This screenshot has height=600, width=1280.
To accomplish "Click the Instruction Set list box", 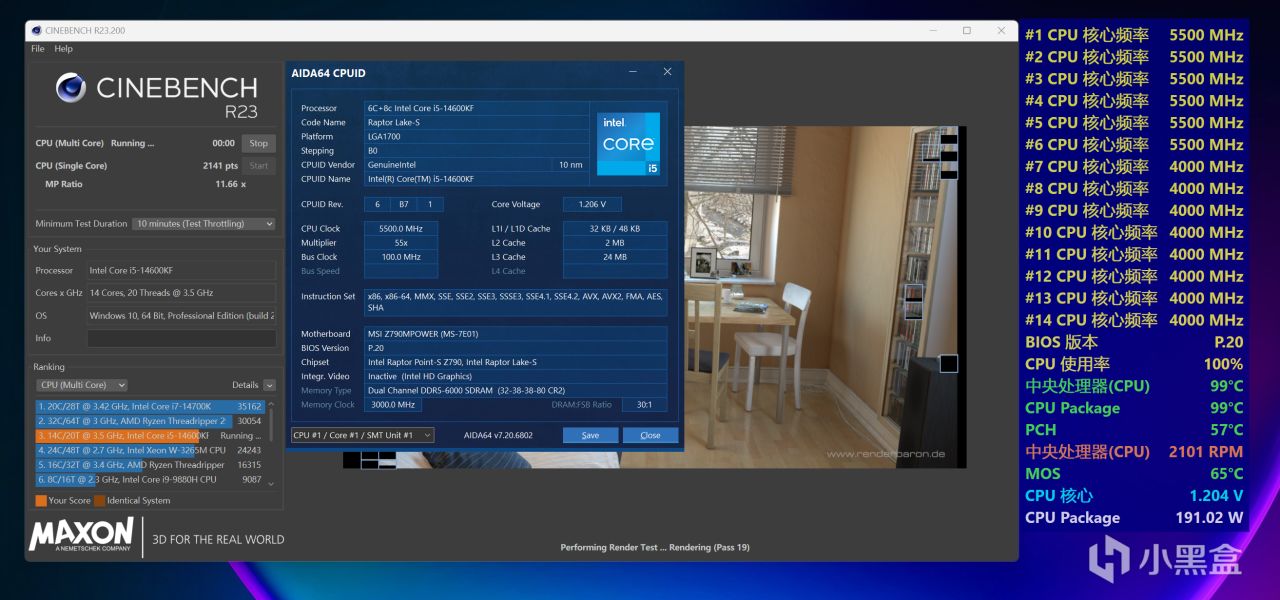I will click(x=515, y=302).
